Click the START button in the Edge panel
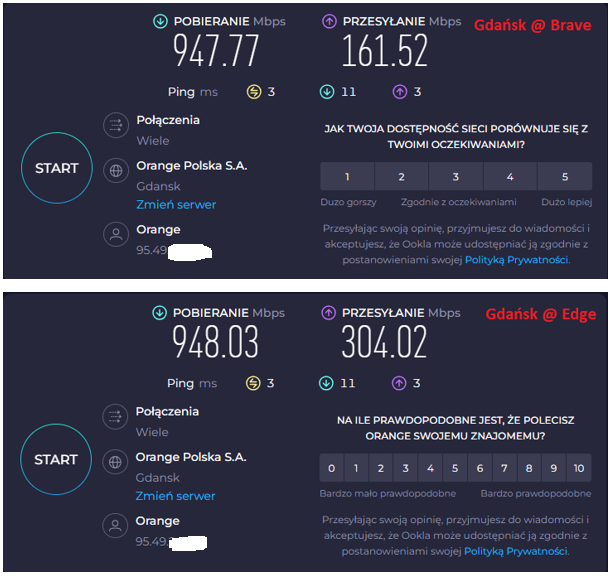The height and width of the screenshot is (577, 612). point(56,460)
